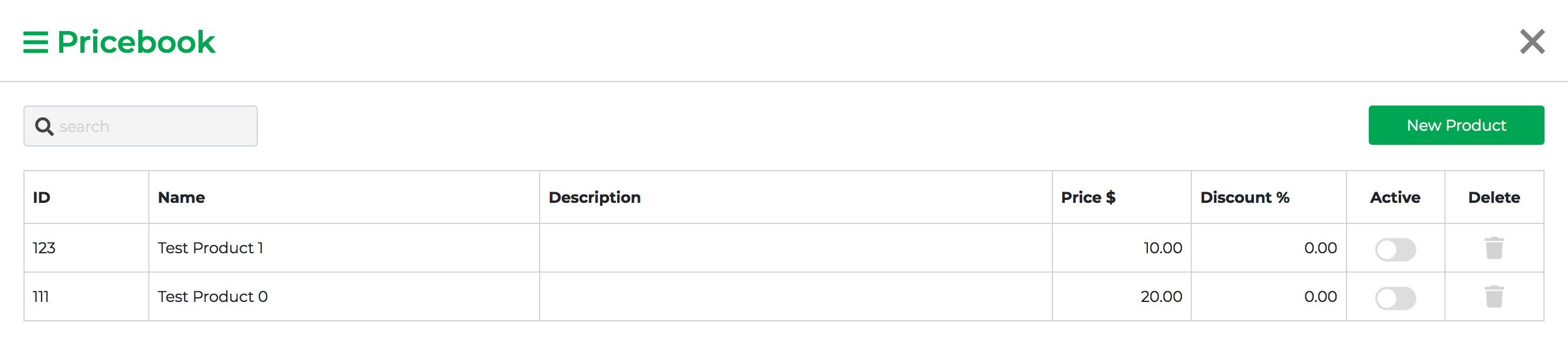Toggle Active switch for Test Product 1
This screenshot has height=360, width=1568.
(x=1395, y=250)
